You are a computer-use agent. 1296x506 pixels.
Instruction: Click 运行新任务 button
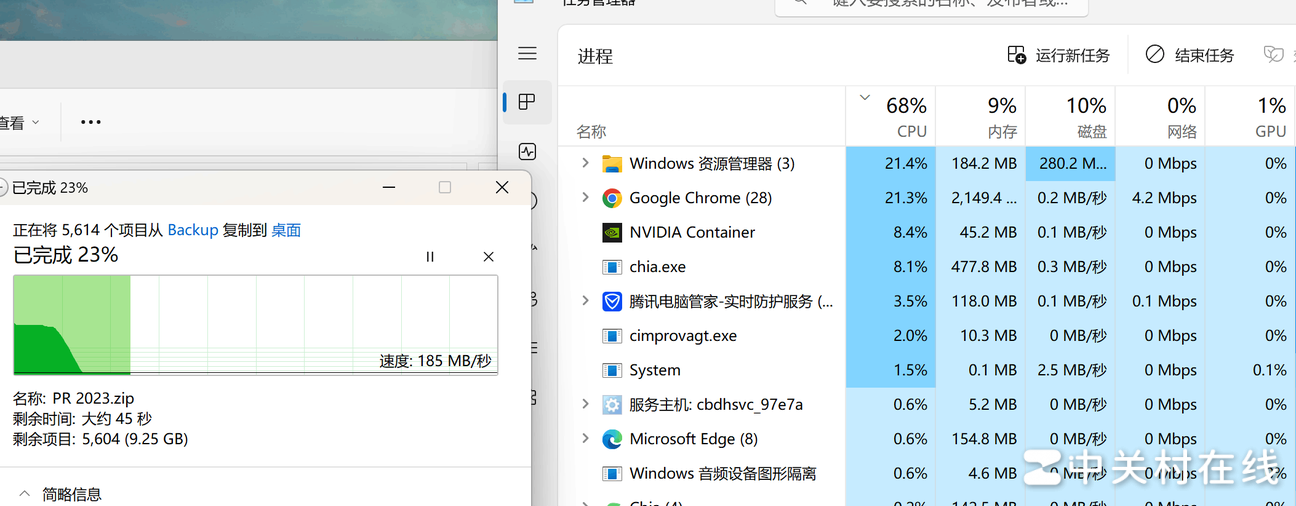coord(1058,55)
